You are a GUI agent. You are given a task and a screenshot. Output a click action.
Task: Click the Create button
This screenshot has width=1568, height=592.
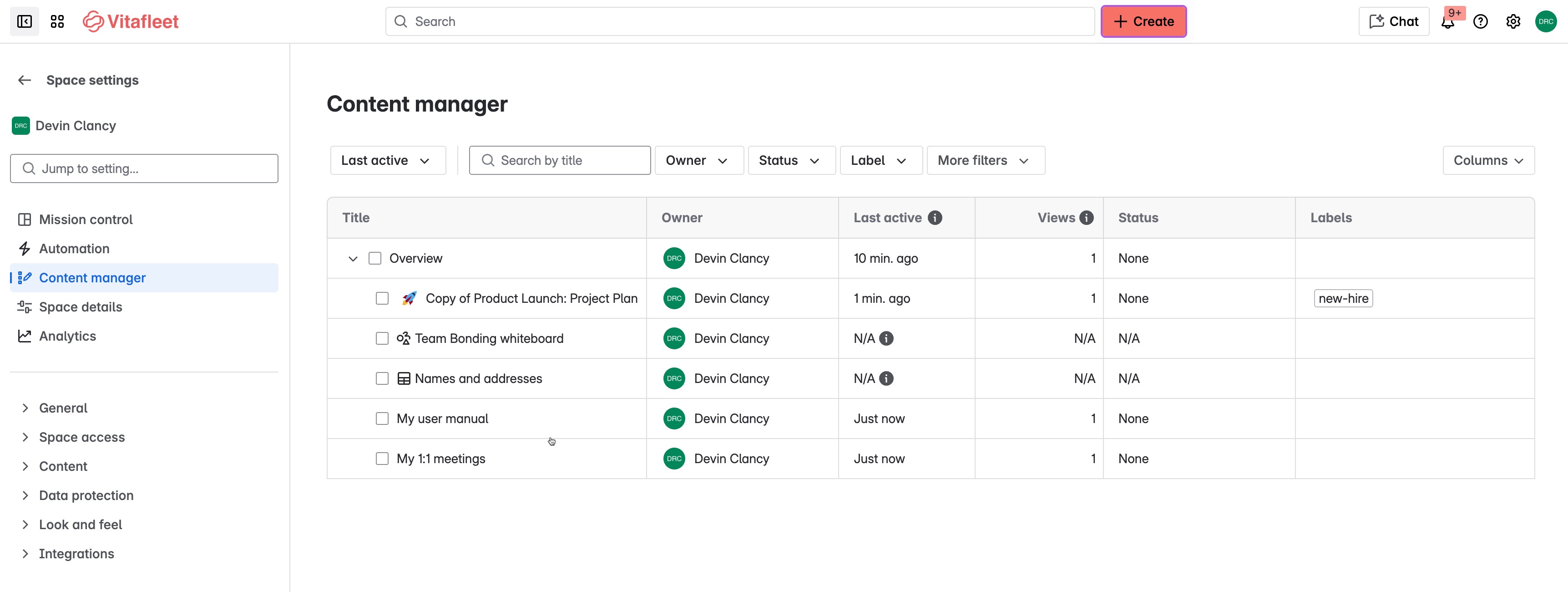[x=1143, y=22]
